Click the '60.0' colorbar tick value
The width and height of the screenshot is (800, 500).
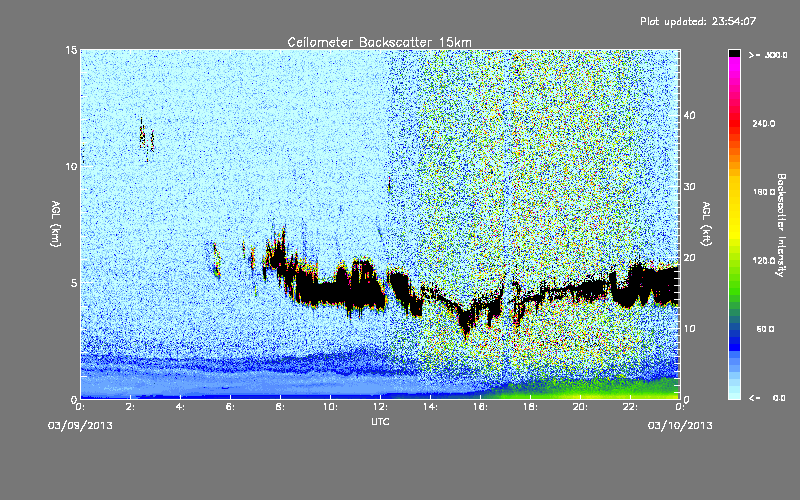(765, 329)
